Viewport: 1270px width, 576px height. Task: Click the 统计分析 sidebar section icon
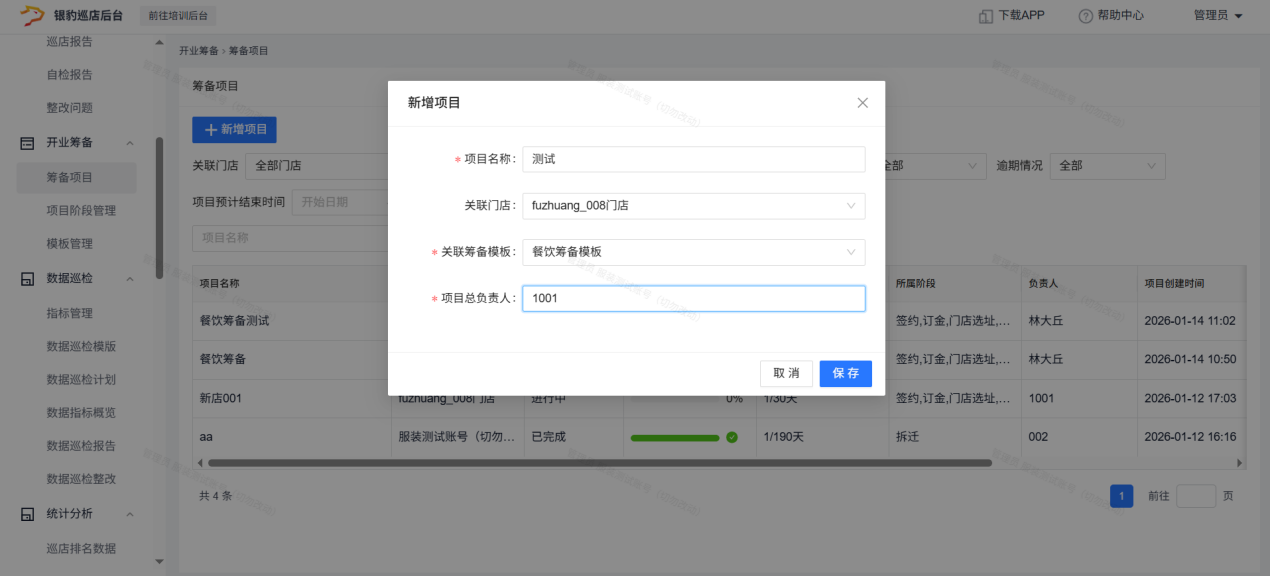tap(28, 514)
